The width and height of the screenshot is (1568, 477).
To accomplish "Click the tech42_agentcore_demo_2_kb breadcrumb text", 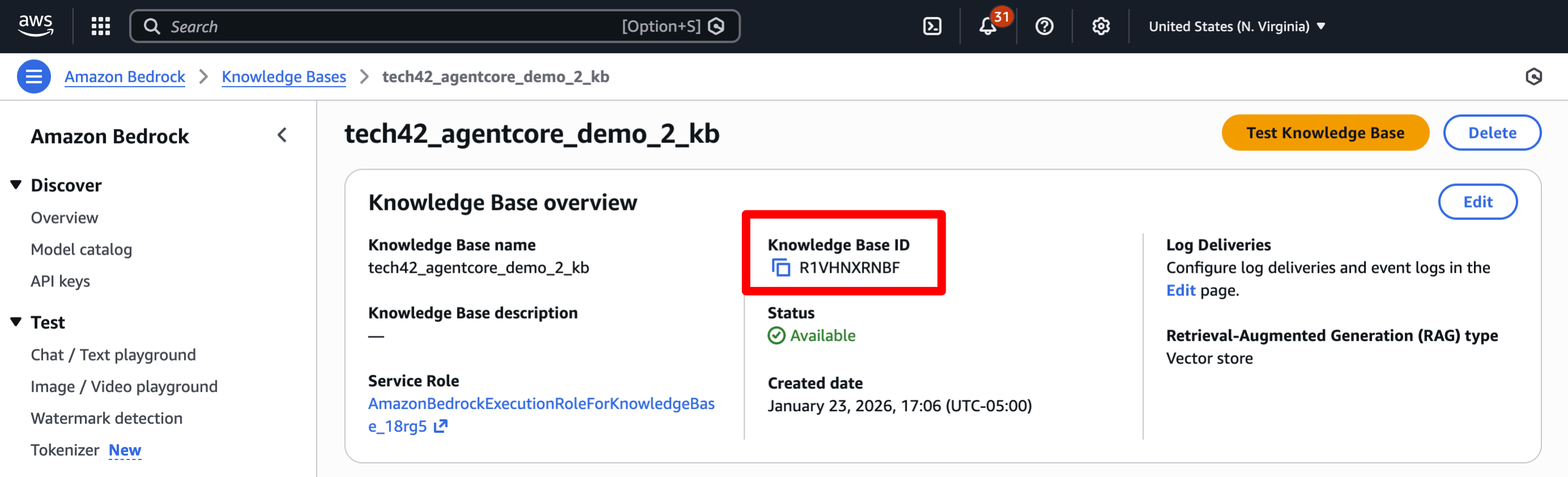I will click(495, 76).
